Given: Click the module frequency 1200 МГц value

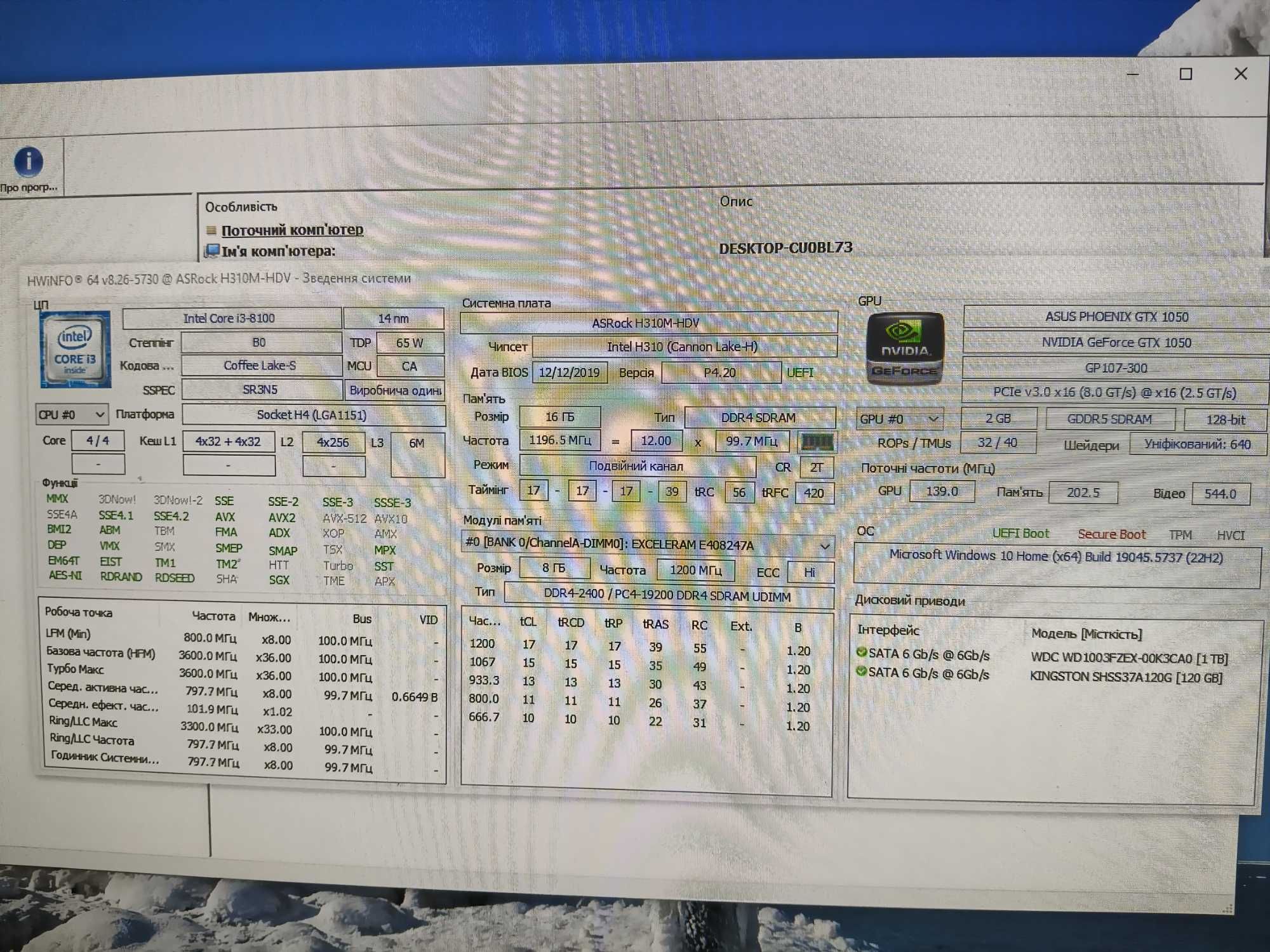Looking at the screenshot, I should 696,570.
